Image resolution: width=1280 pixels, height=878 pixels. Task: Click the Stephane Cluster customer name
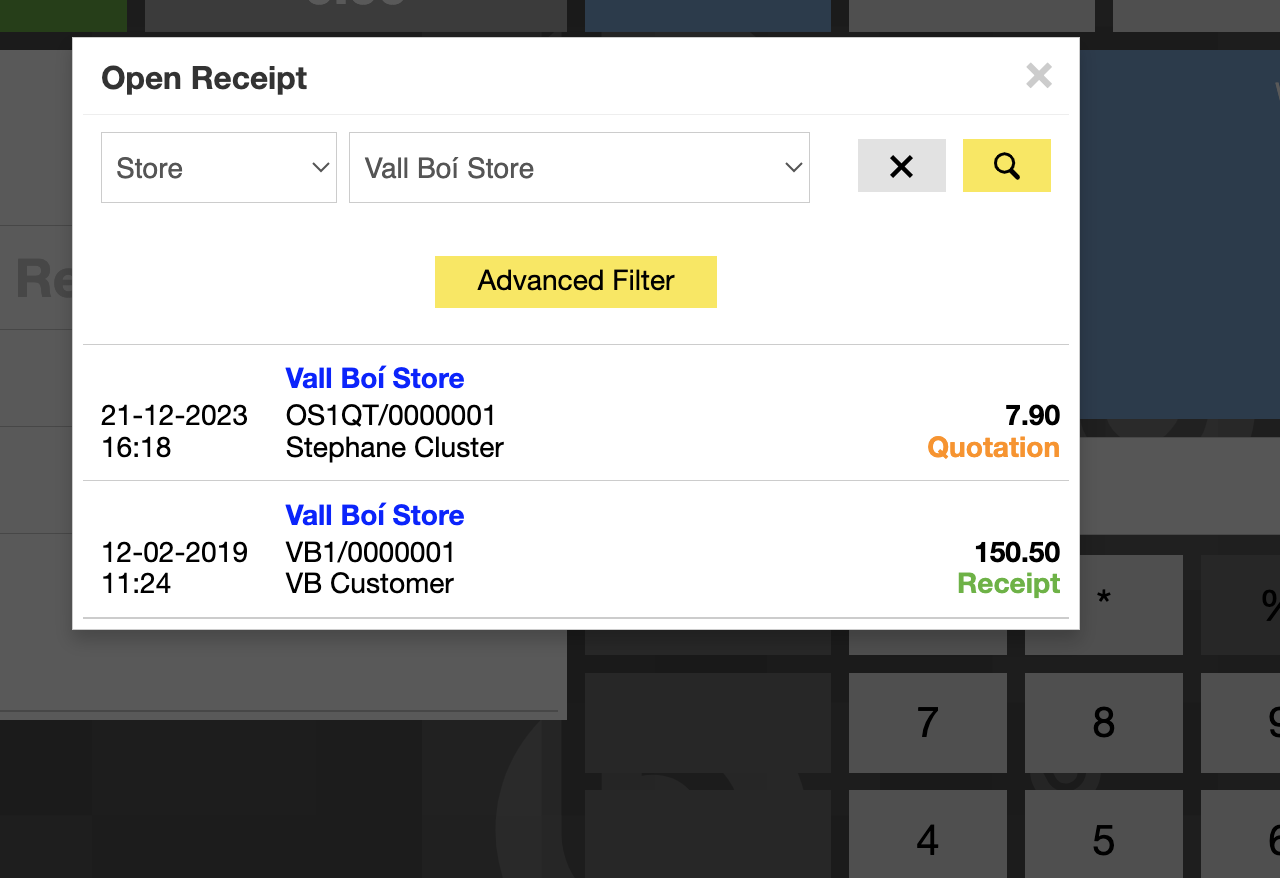point(394,448)
